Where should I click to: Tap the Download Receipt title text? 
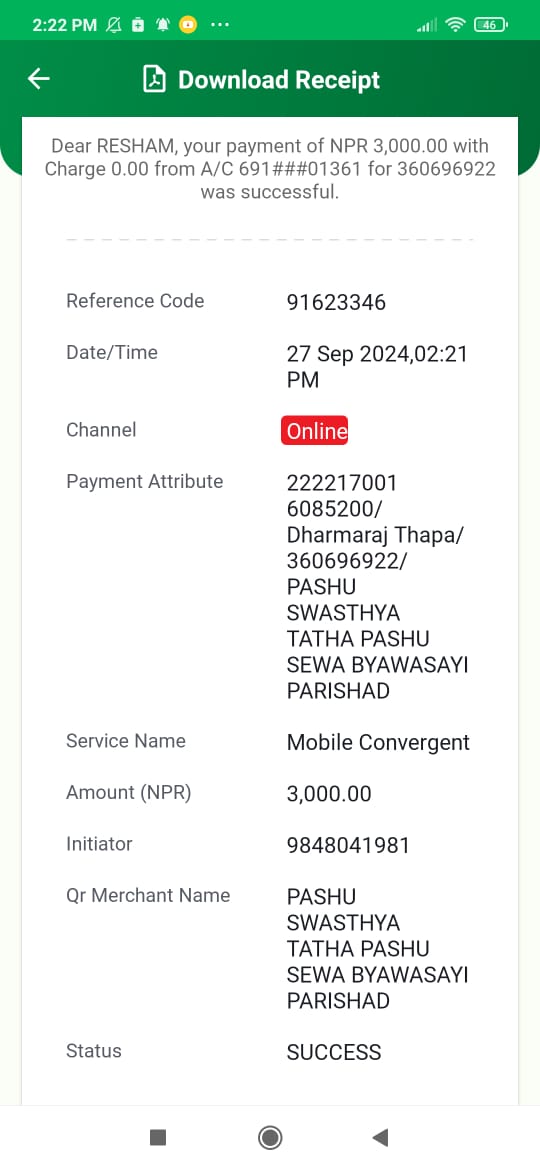279,80
